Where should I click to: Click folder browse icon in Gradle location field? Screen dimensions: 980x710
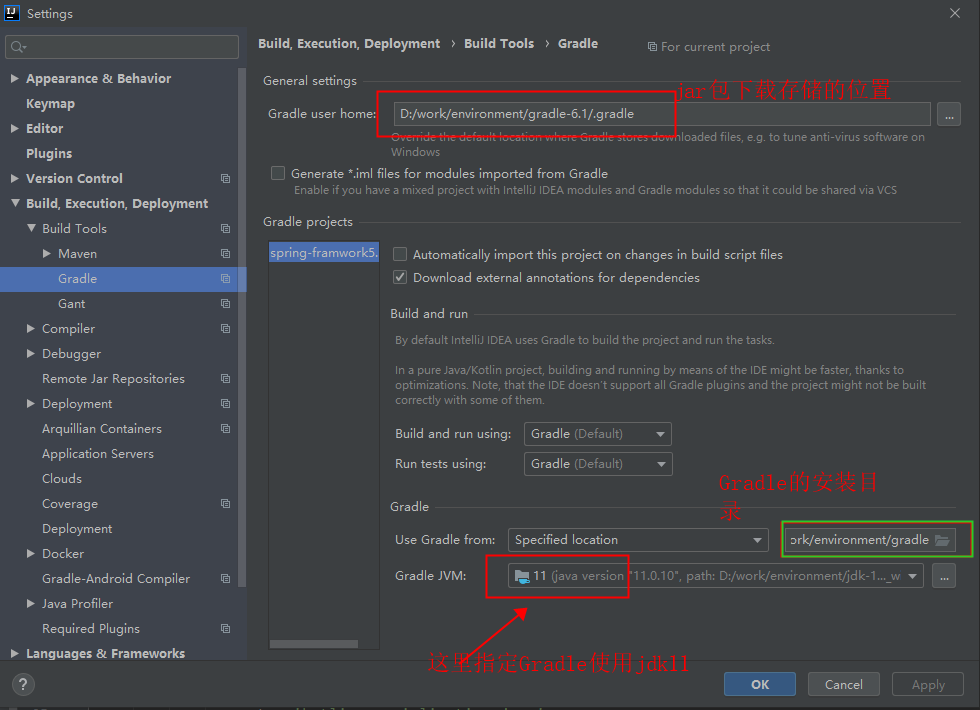(x=942, y=540)
